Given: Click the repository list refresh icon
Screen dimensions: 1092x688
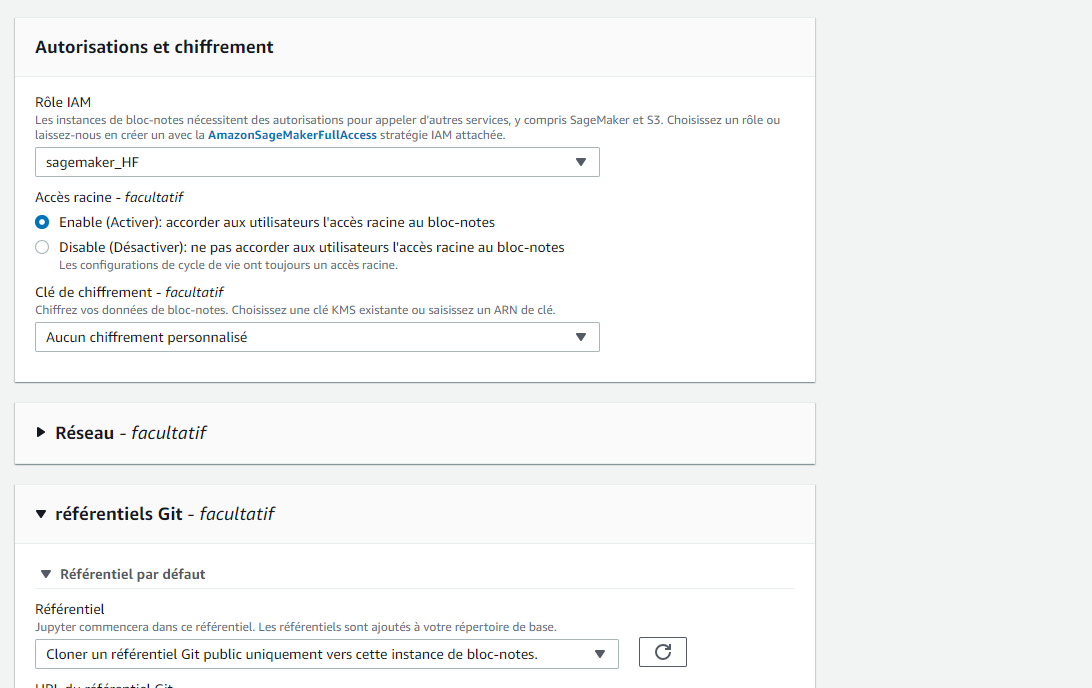Looking at the screenshot, I should [x=662, y=651].
